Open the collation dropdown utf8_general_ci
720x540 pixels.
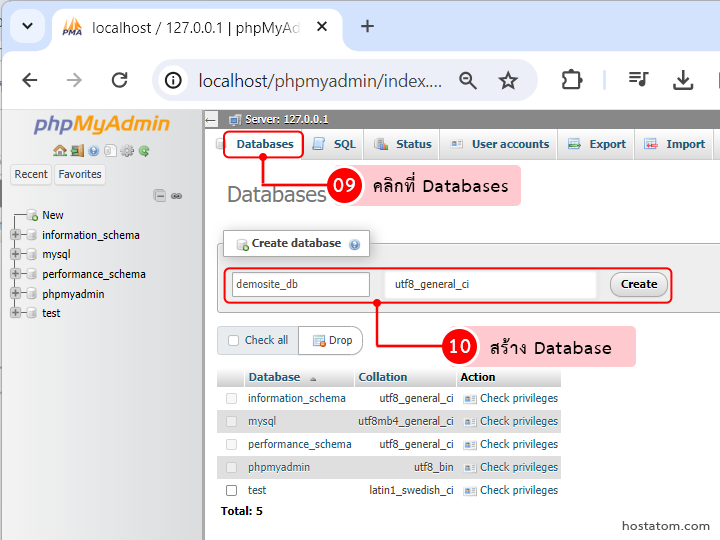pos(490,284)
